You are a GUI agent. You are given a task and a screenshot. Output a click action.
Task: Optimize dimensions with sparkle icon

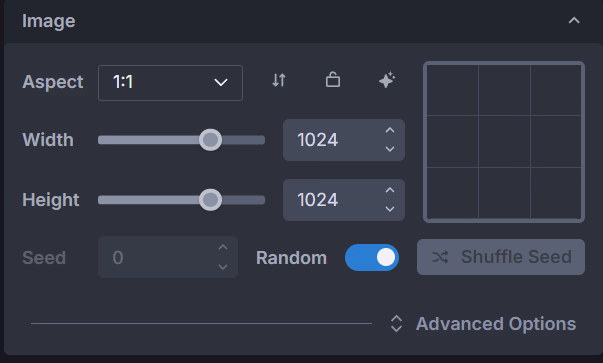pos(386,80)
